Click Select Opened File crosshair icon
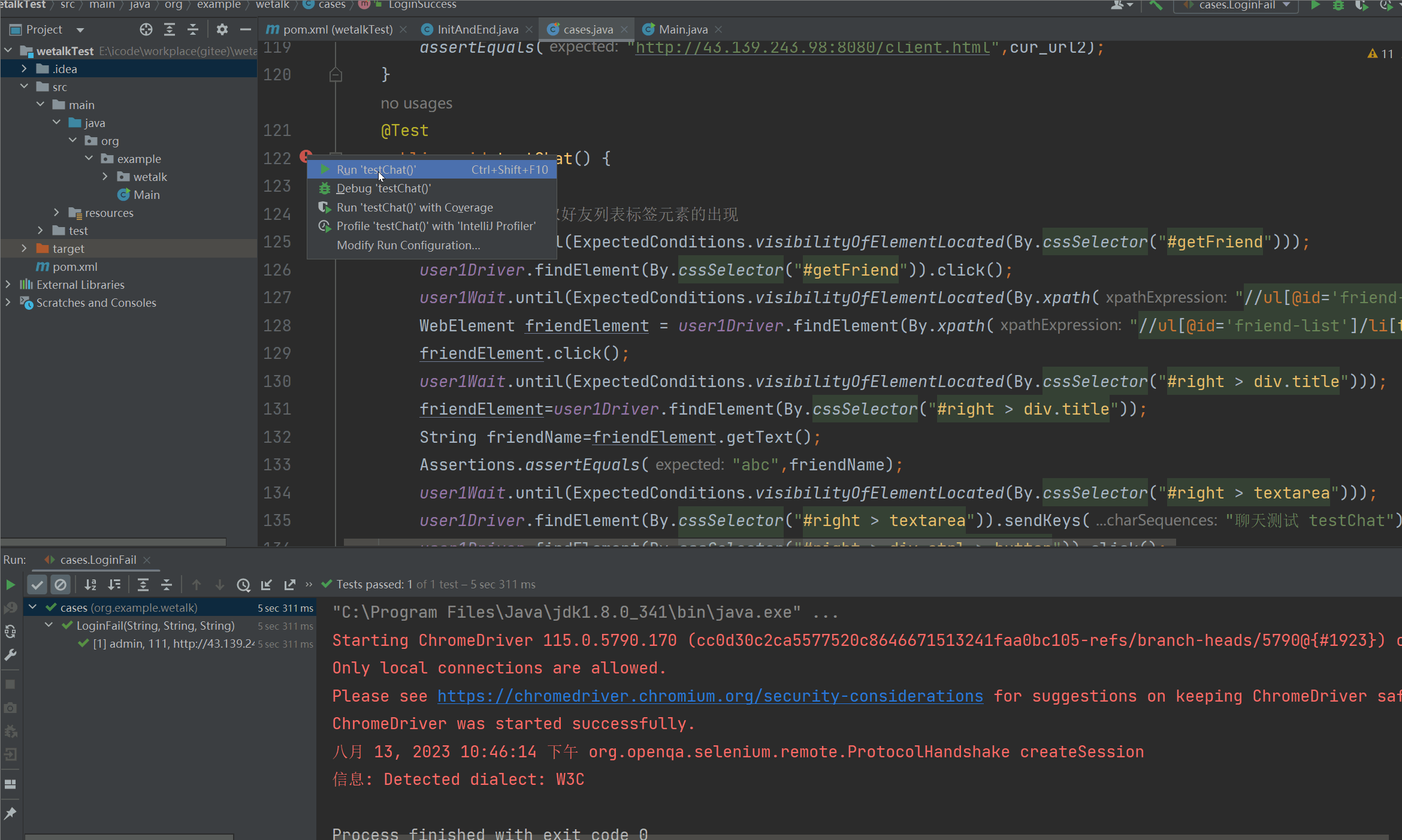1402x840 pixels. pos(146,29)
